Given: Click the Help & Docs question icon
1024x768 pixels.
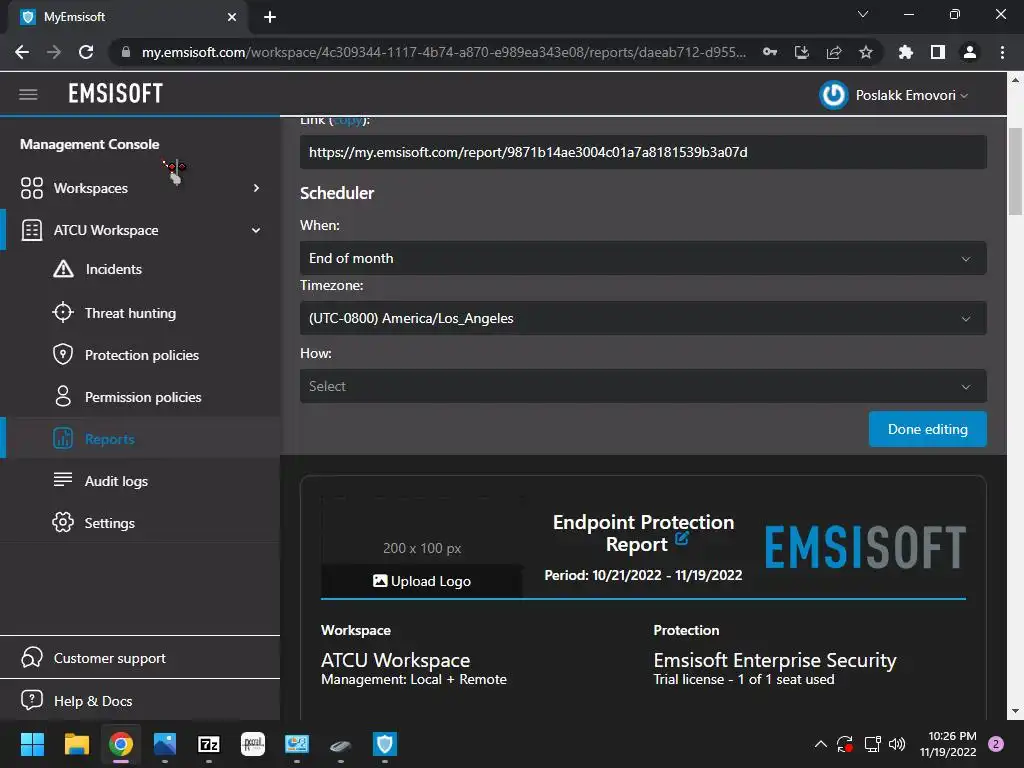Looking at the screenshot, I should (32, 700).
